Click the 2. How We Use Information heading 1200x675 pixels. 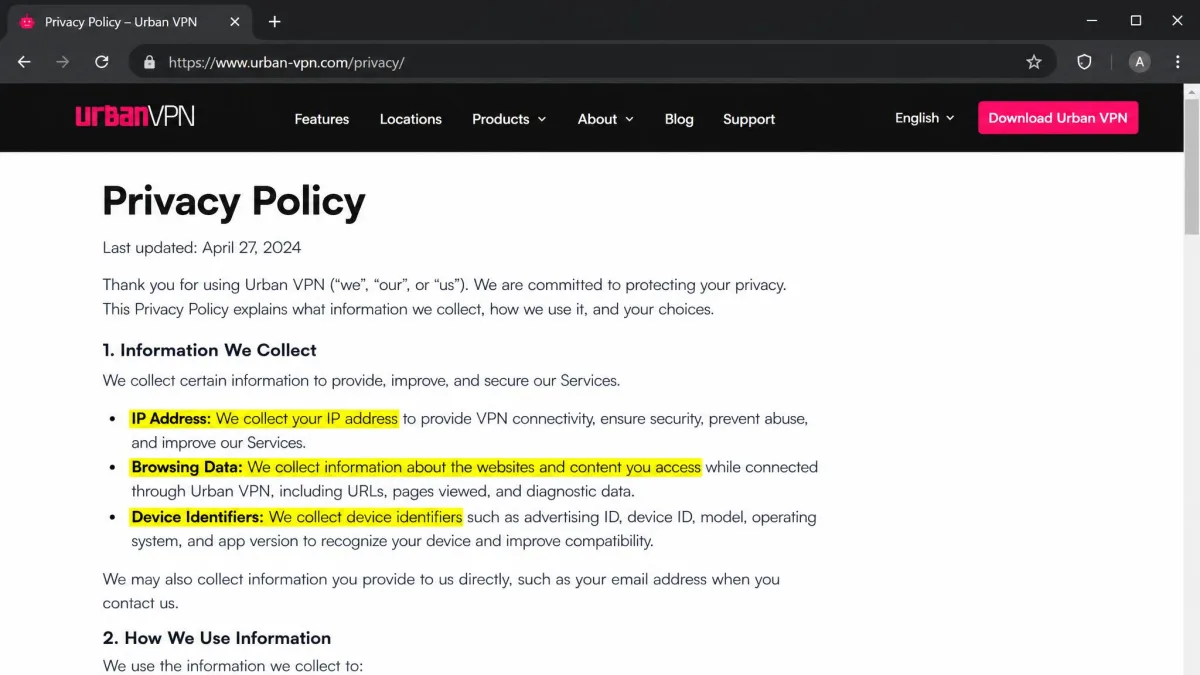point(216,638)
